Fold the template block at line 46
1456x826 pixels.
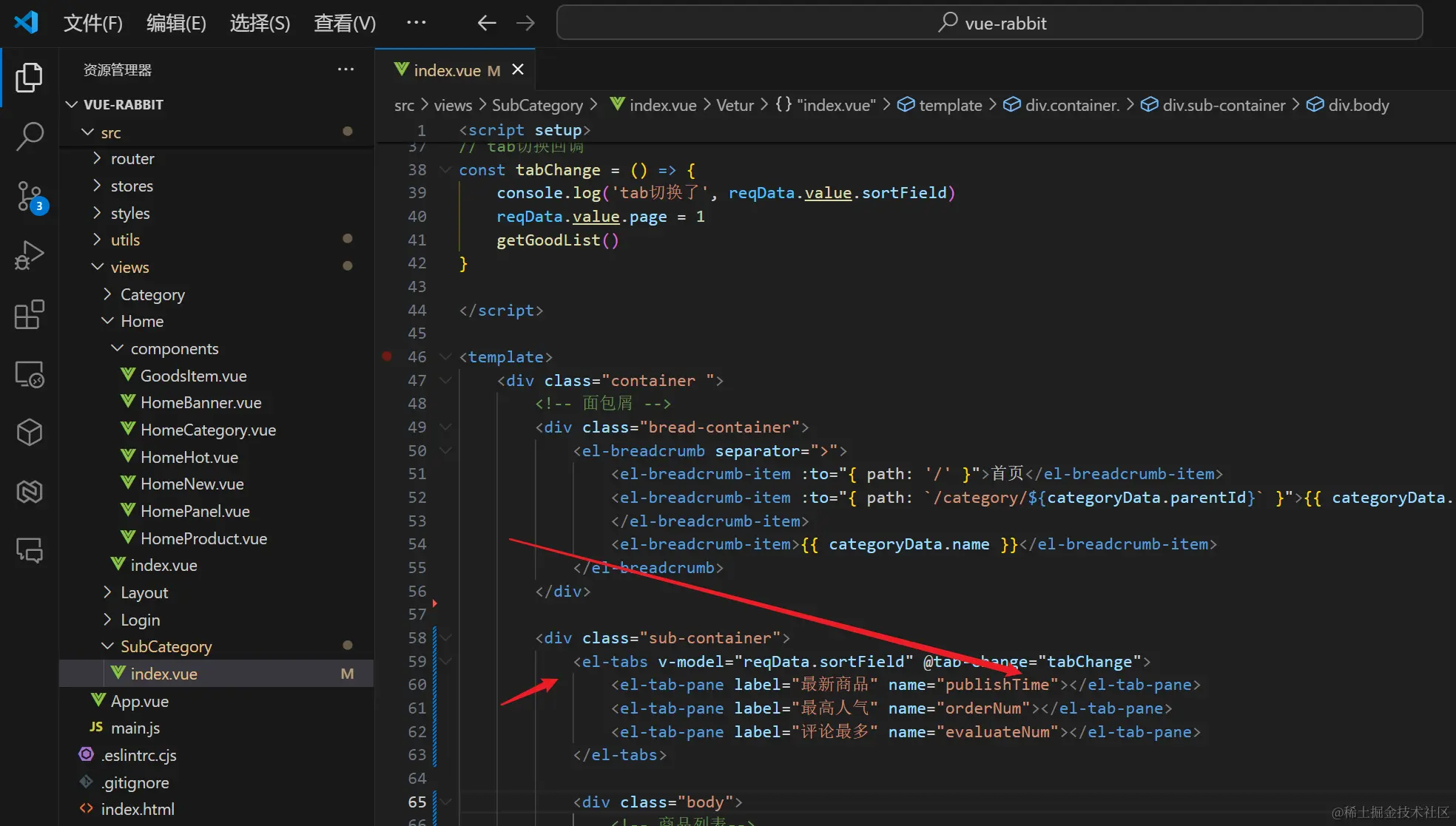click(445, 356)
